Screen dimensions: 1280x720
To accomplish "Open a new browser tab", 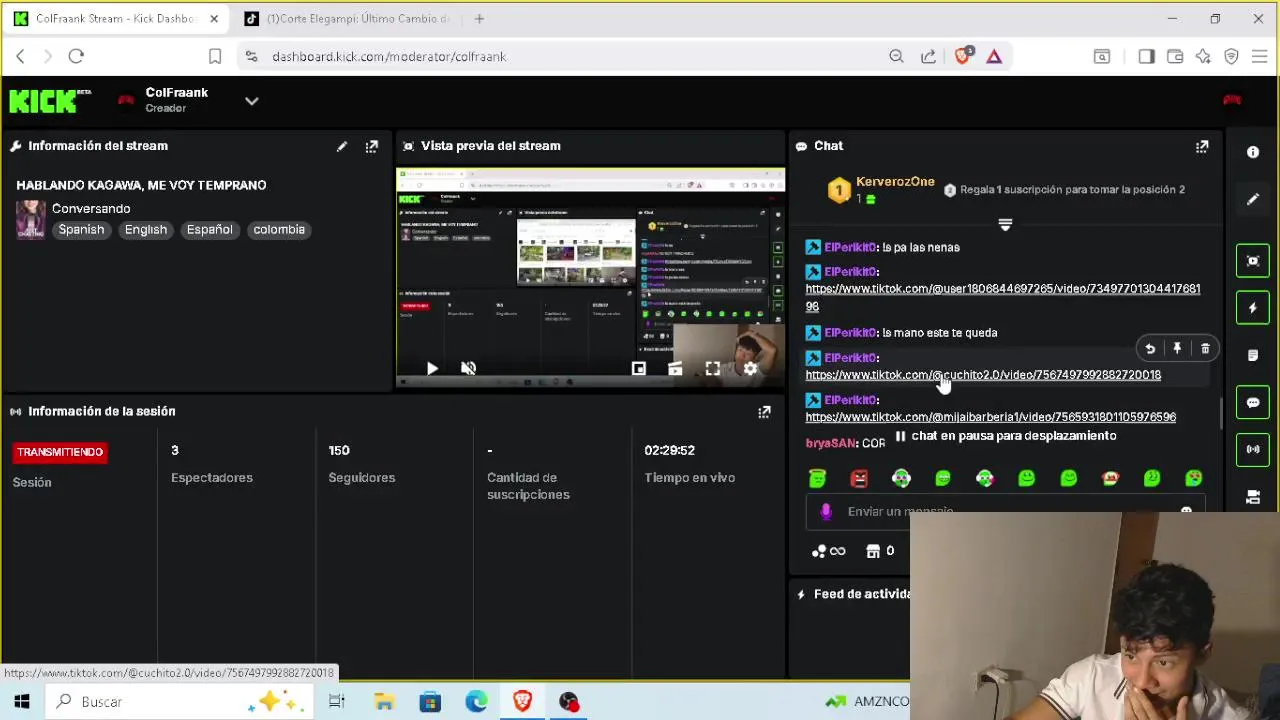I will (479, 18).
